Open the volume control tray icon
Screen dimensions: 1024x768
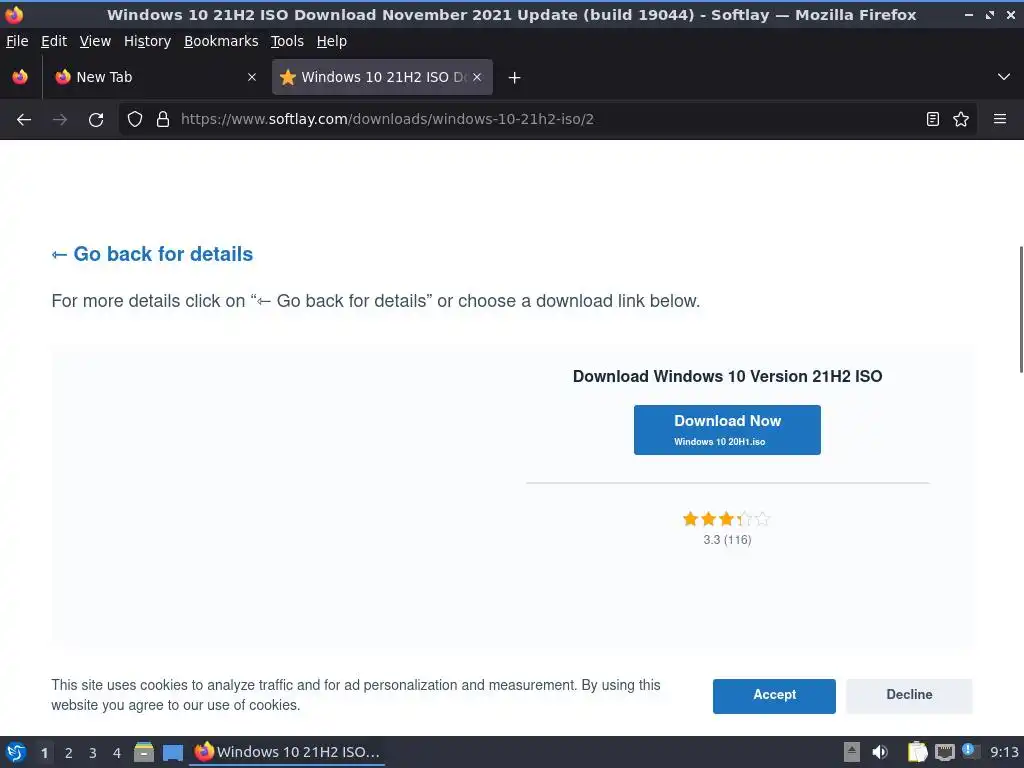click(x=880, y=752)
